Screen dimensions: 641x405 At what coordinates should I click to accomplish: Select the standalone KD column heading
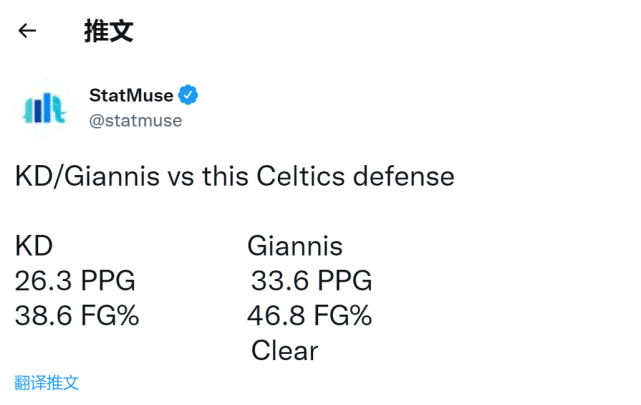pos(34,246)
